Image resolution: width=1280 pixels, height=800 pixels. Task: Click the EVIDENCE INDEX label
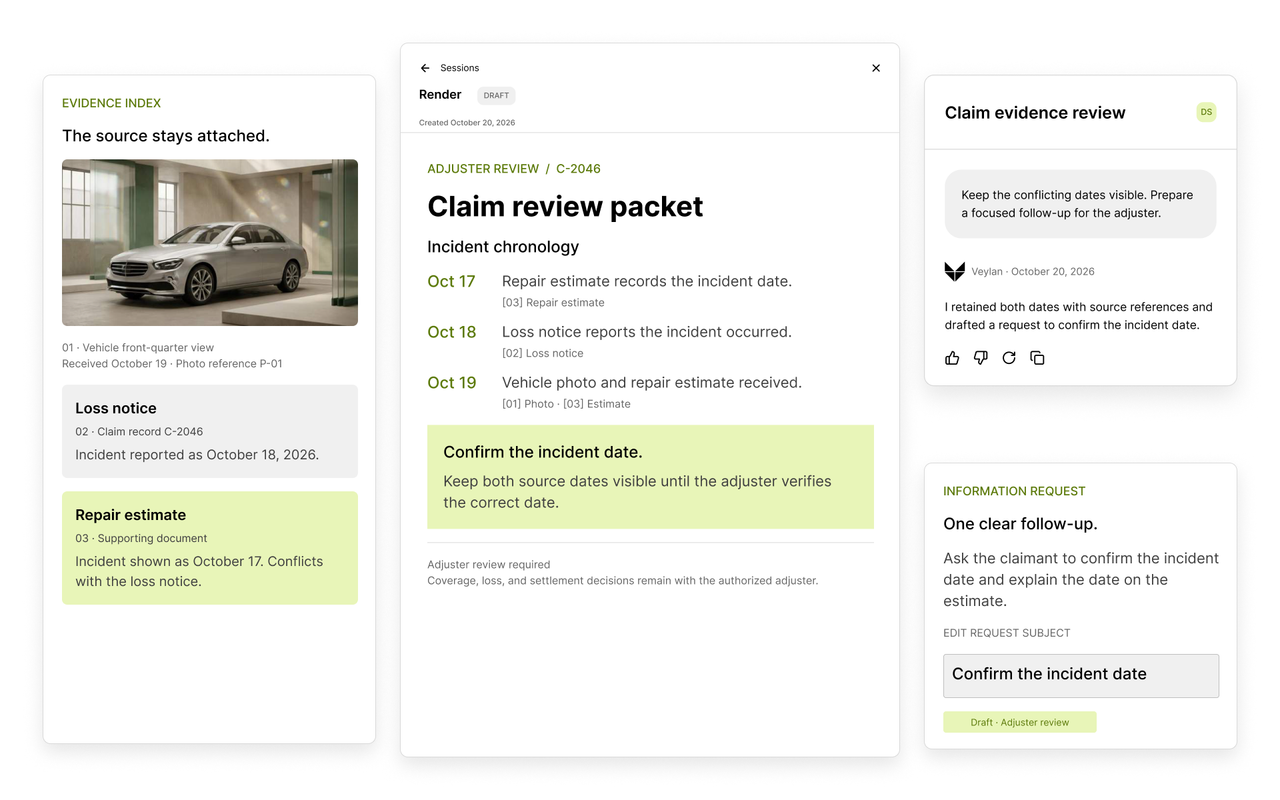[111, 103]
